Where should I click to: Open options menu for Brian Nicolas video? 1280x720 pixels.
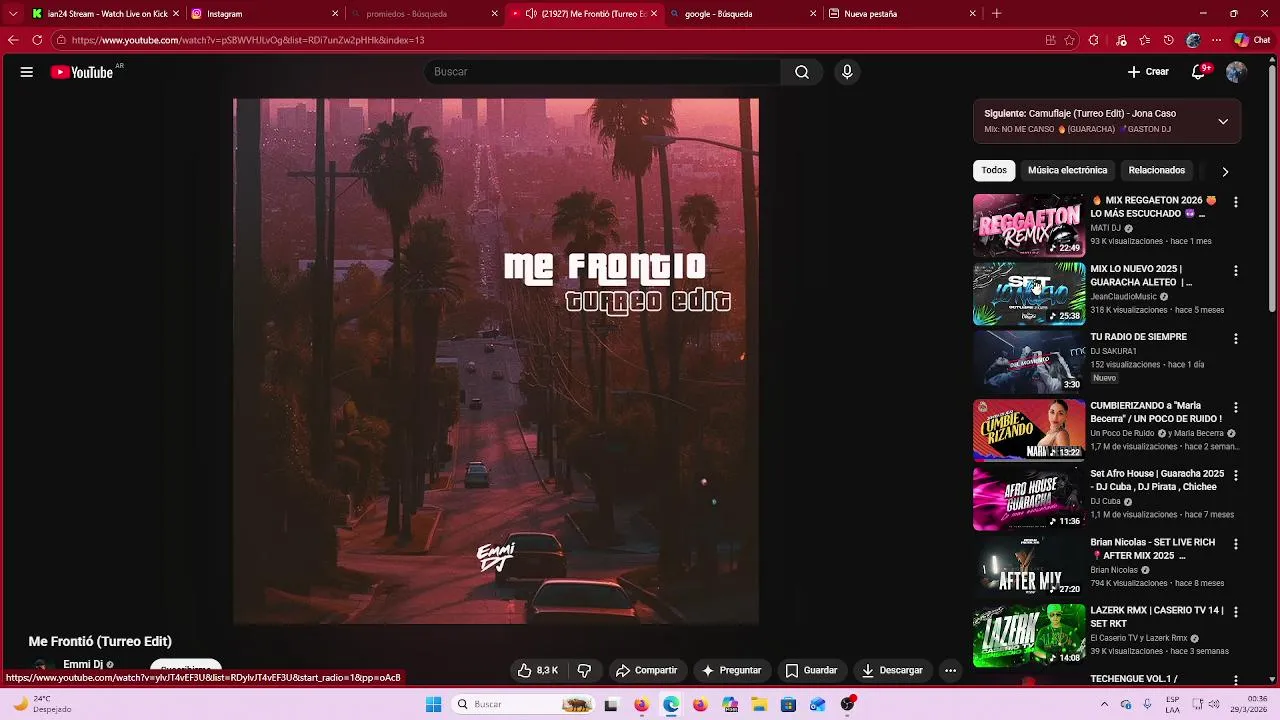tap(1236, 545)
